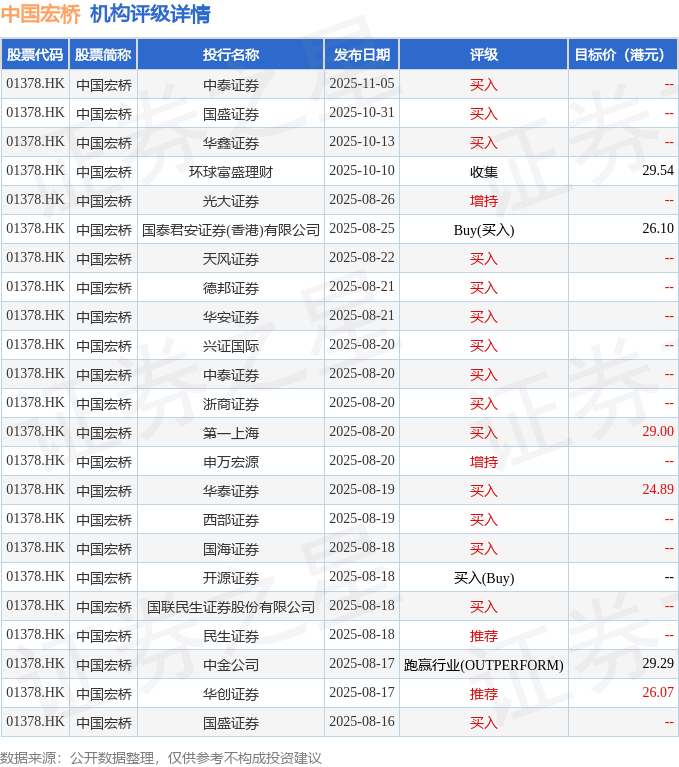Click the 买入 rating in 天风证券 row
The image size is (679, 767).
pyautogui.click(x=484, y=259)
